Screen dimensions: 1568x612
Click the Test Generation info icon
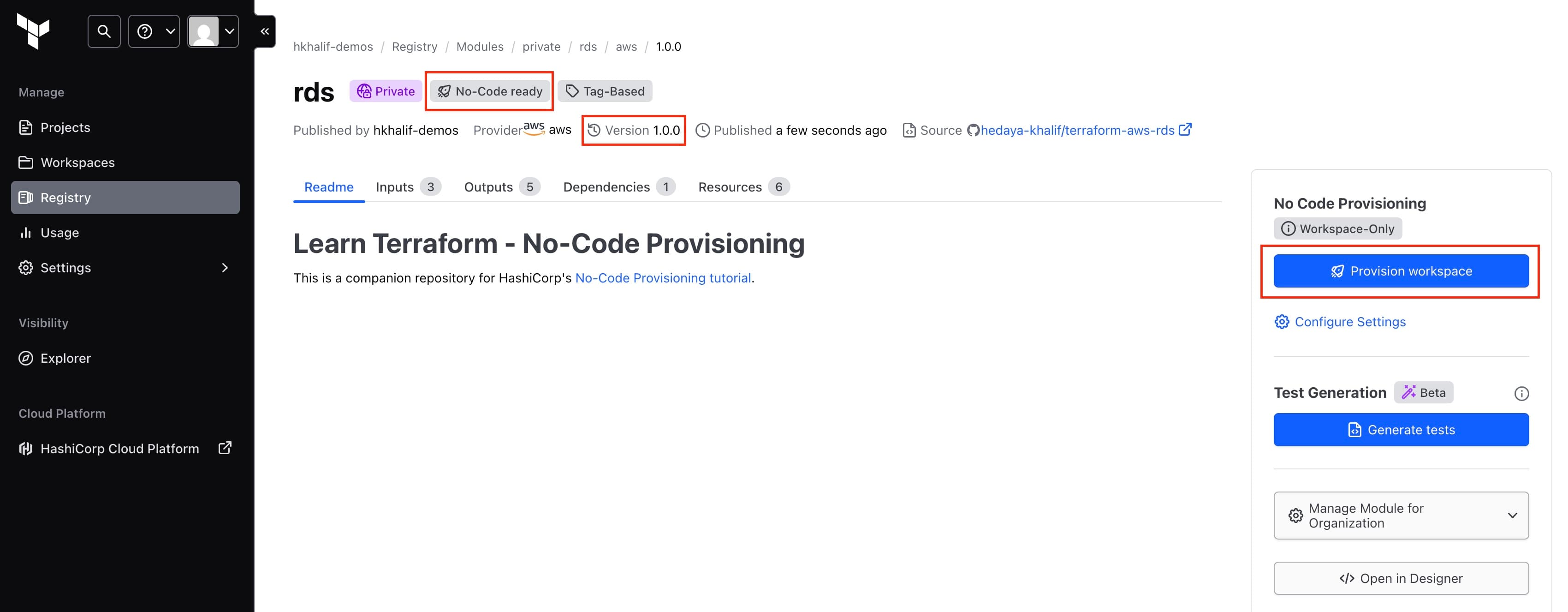(1521, 393)
